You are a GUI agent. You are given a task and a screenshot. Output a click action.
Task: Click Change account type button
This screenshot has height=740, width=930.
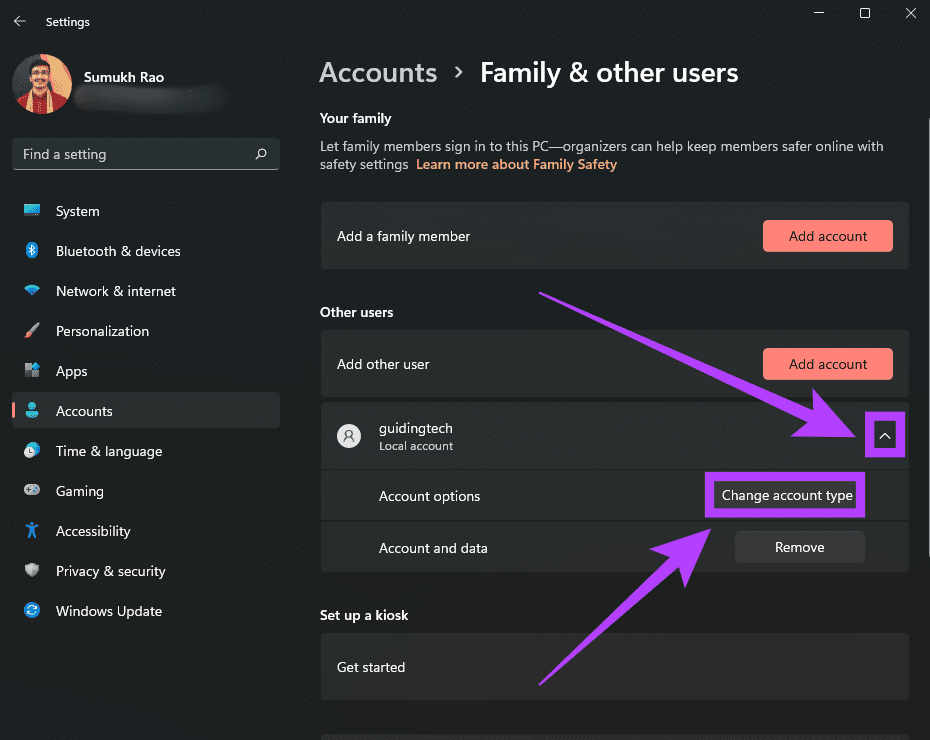coord(787,496)
